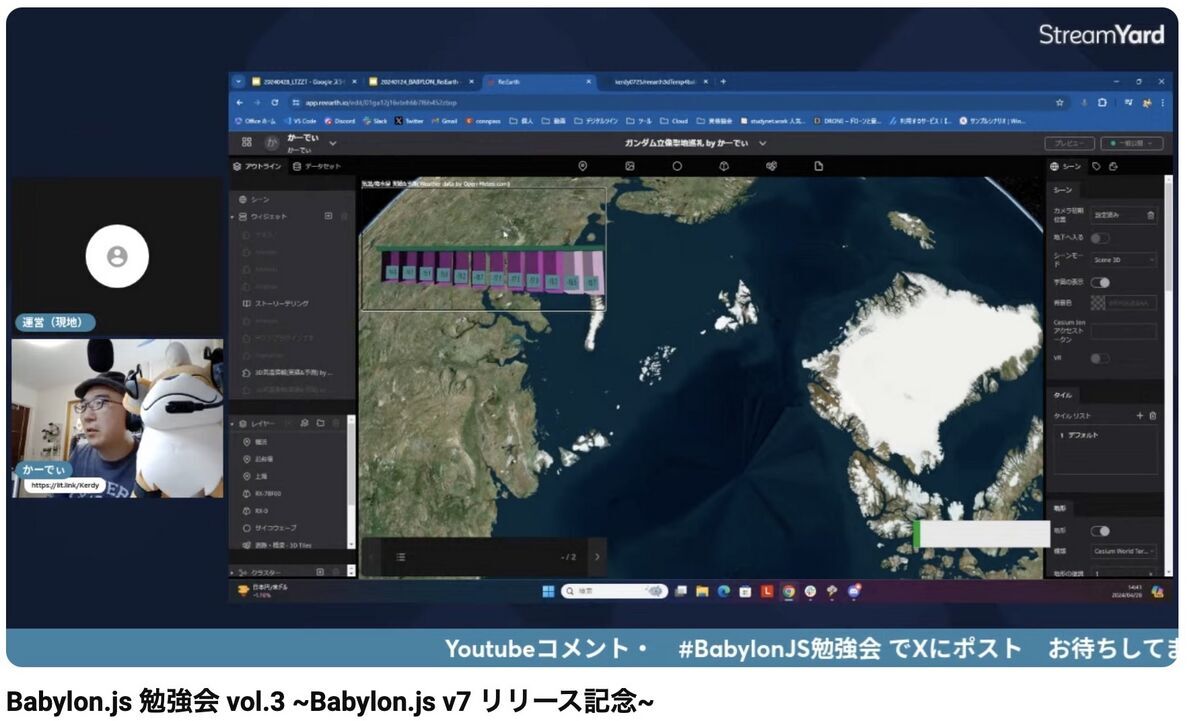Click the add icon in クラスター header
This screenshot has height=721, width=1200.
point(321,572)
